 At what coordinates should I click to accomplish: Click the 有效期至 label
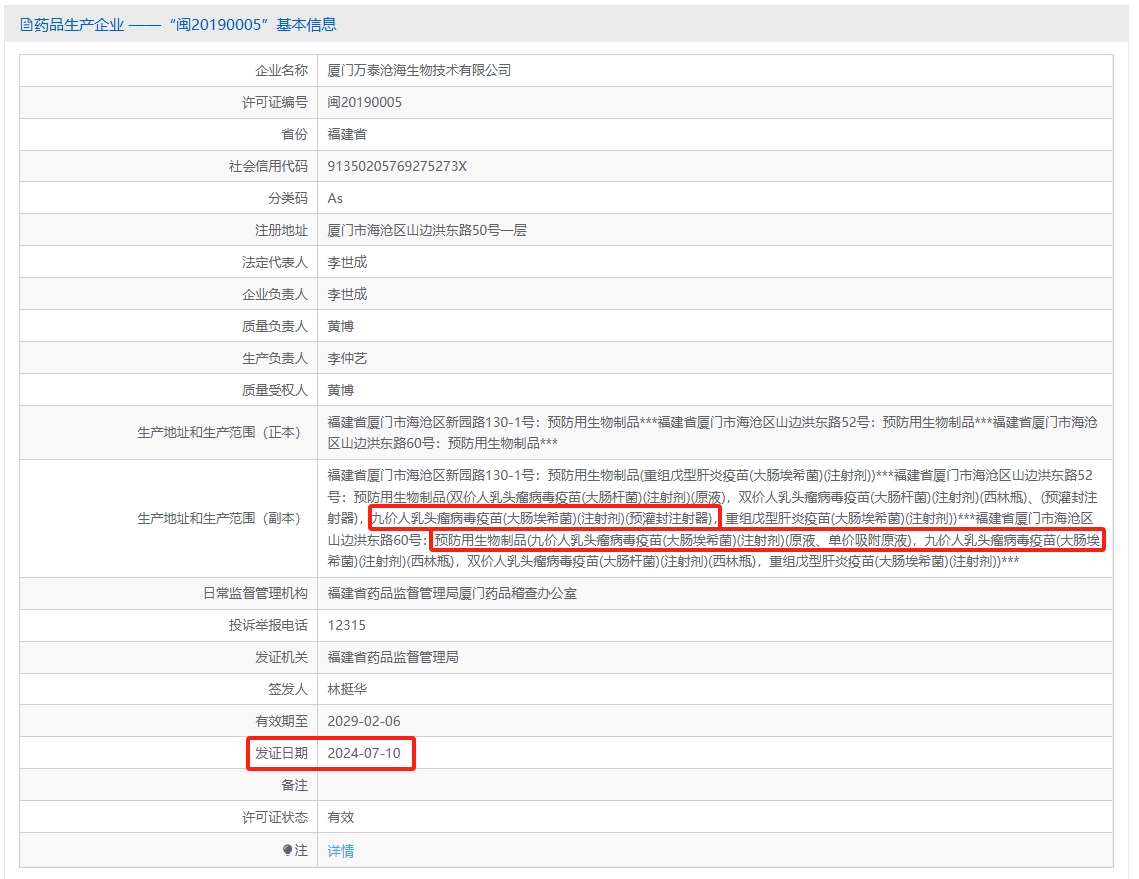[x=281, y=721]
